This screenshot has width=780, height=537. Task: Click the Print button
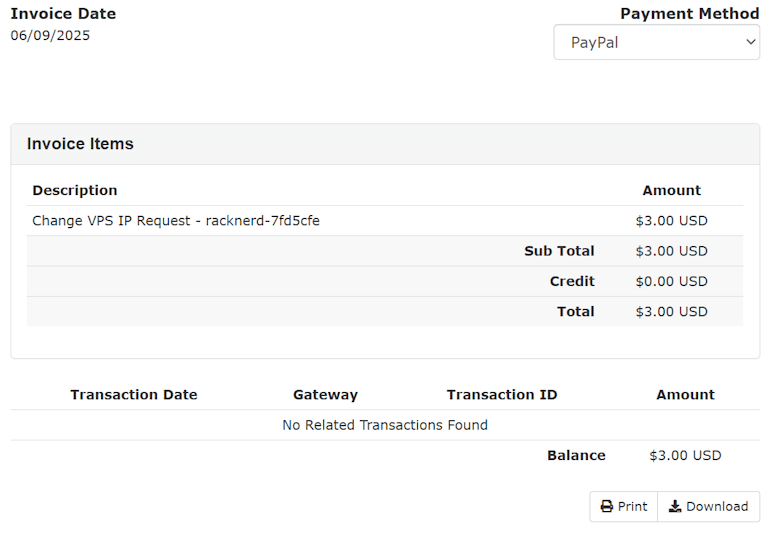[x=624, y=507]
